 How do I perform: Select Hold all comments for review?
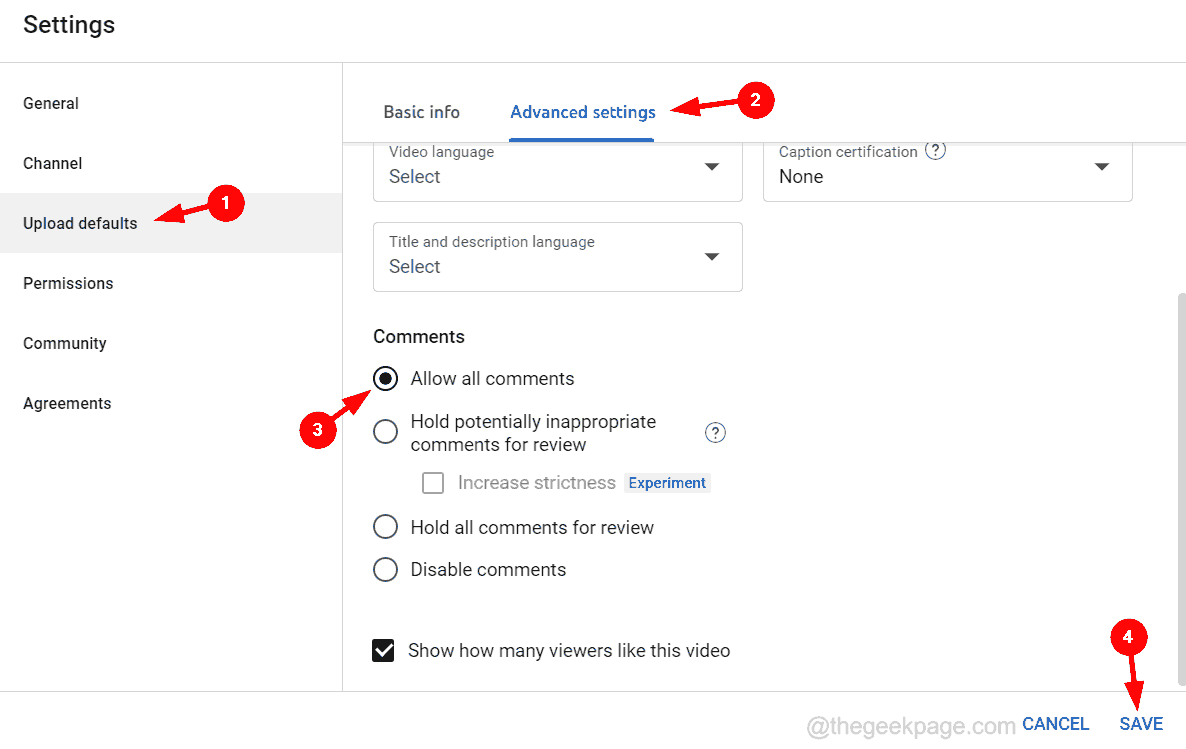click(385, 526)
